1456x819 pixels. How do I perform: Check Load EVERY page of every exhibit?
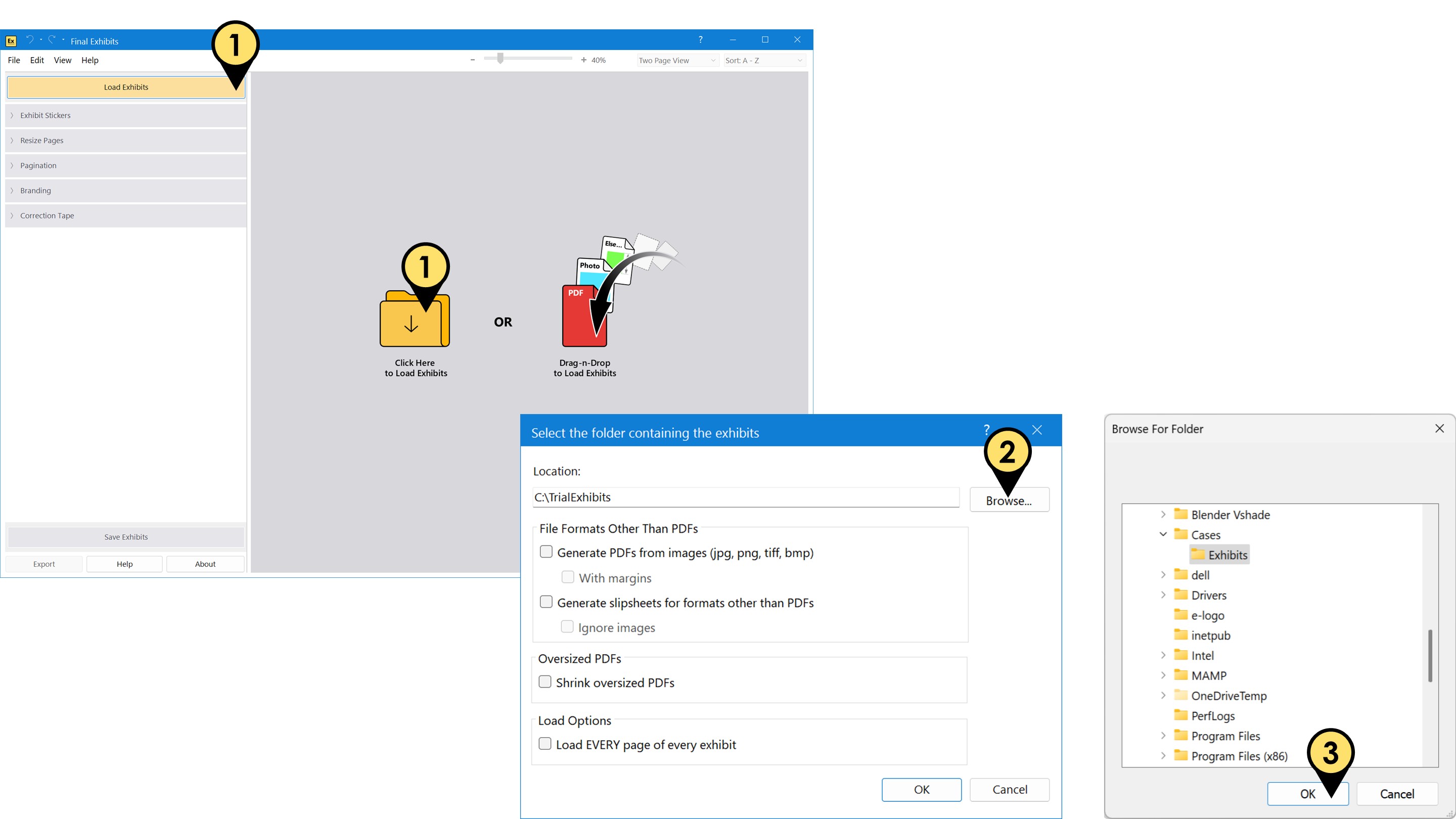pyautogui.click(x=545, y=744)
